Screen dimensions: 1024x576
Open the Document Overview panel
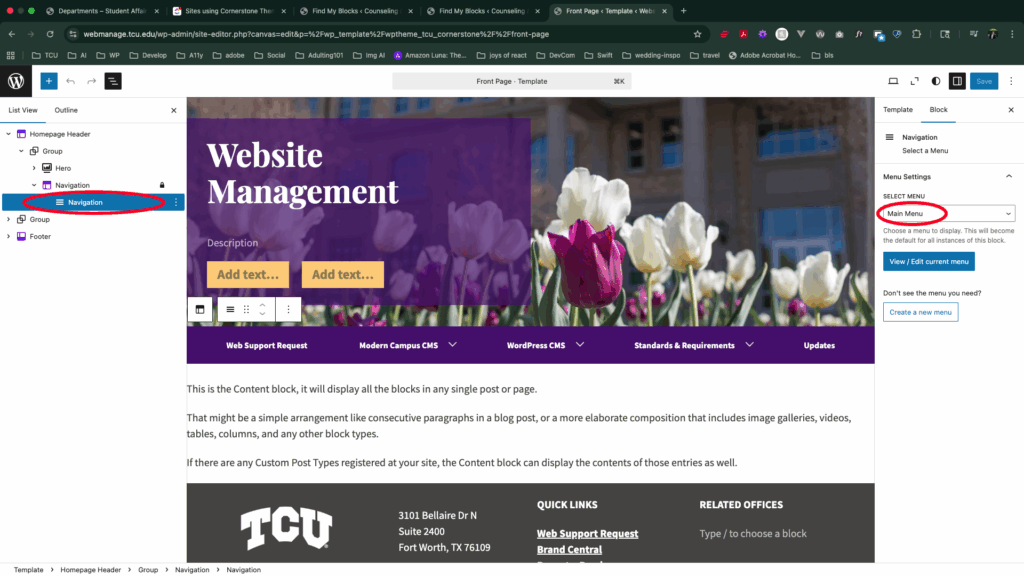click(114, 81)
